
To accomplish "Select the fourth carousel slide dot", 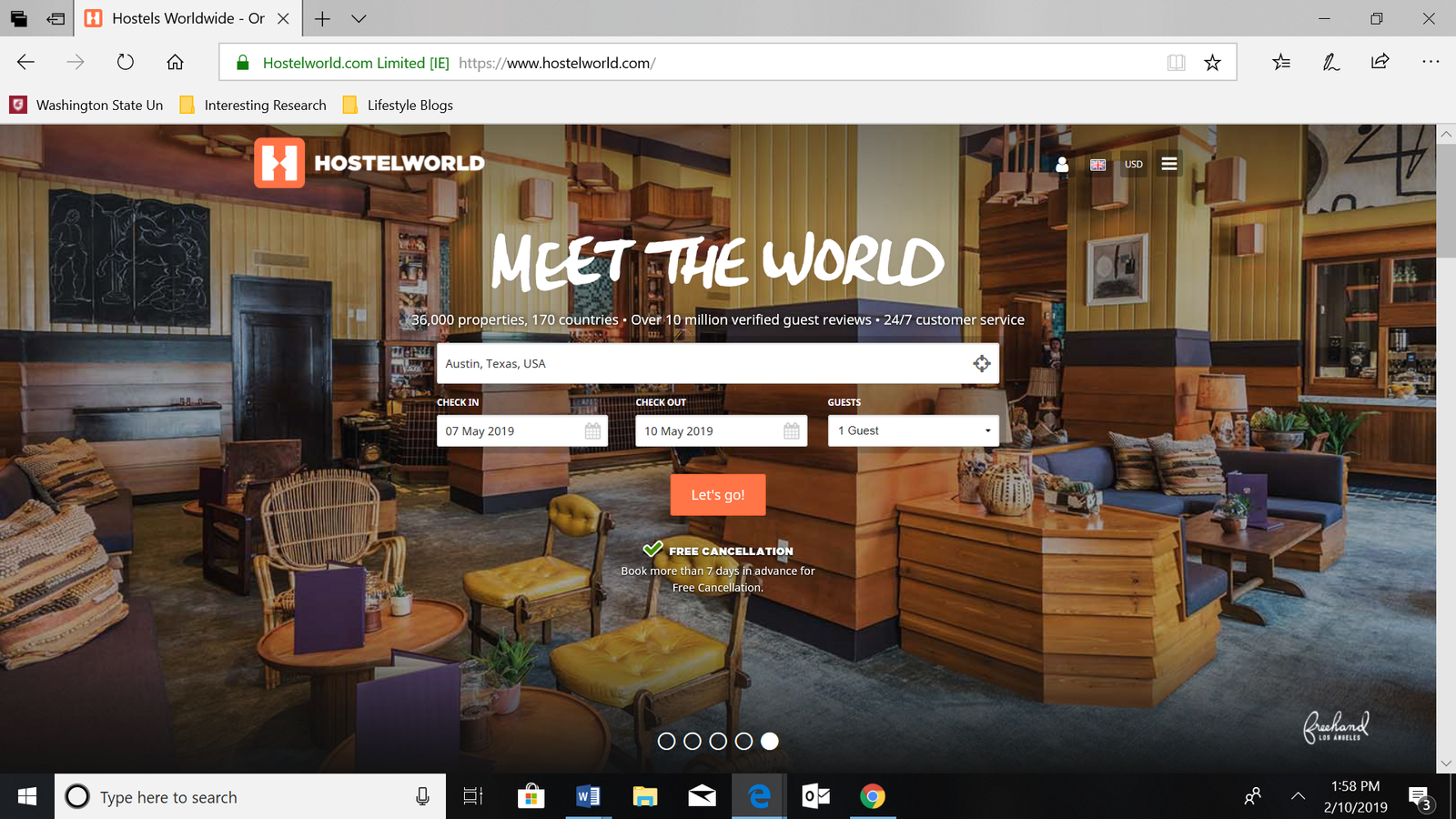I will coord(744,742).
